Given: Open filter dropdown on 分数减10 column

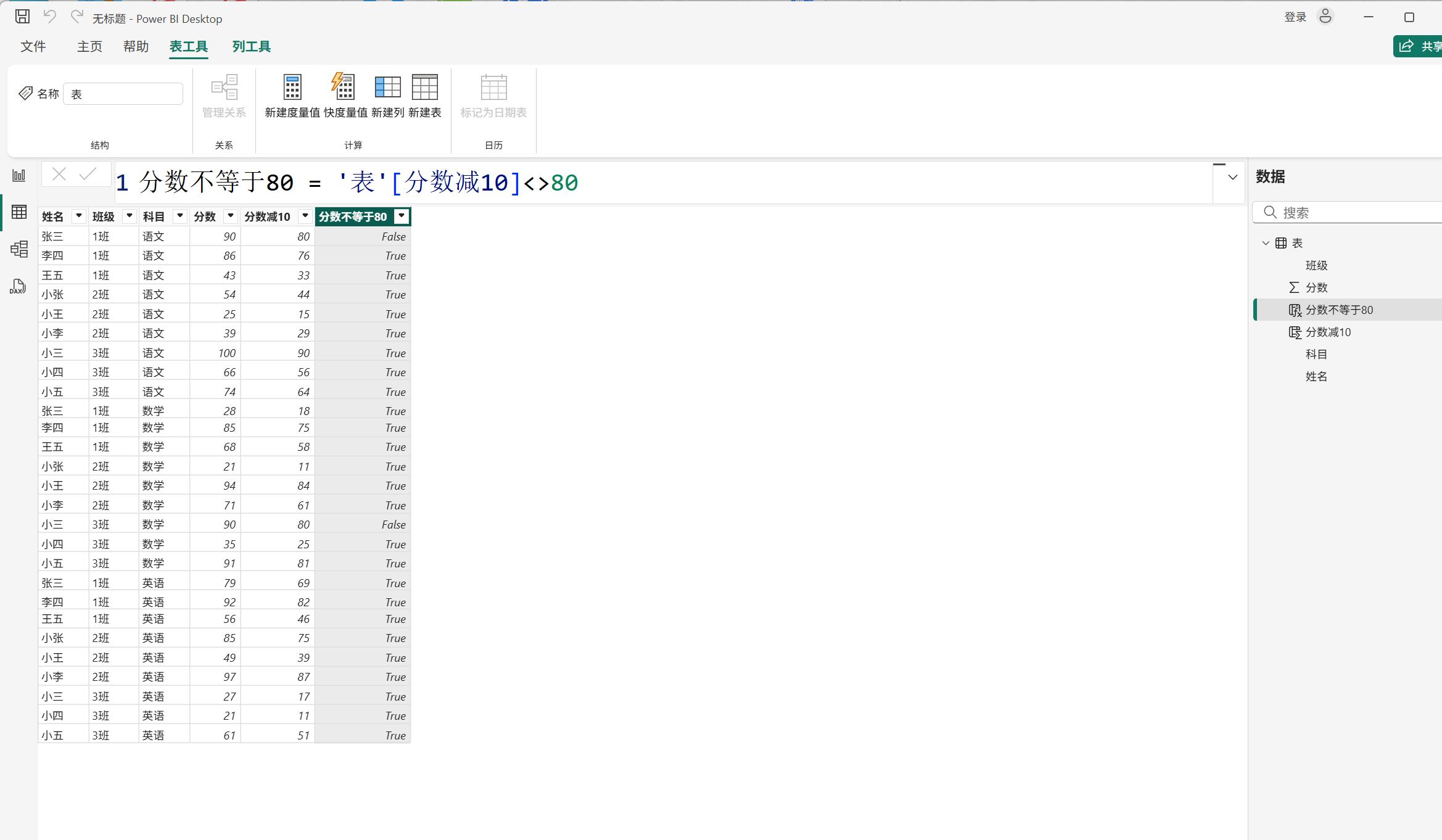Looking at the screenshot, I should pyautogui.click(x=305, y=216).
